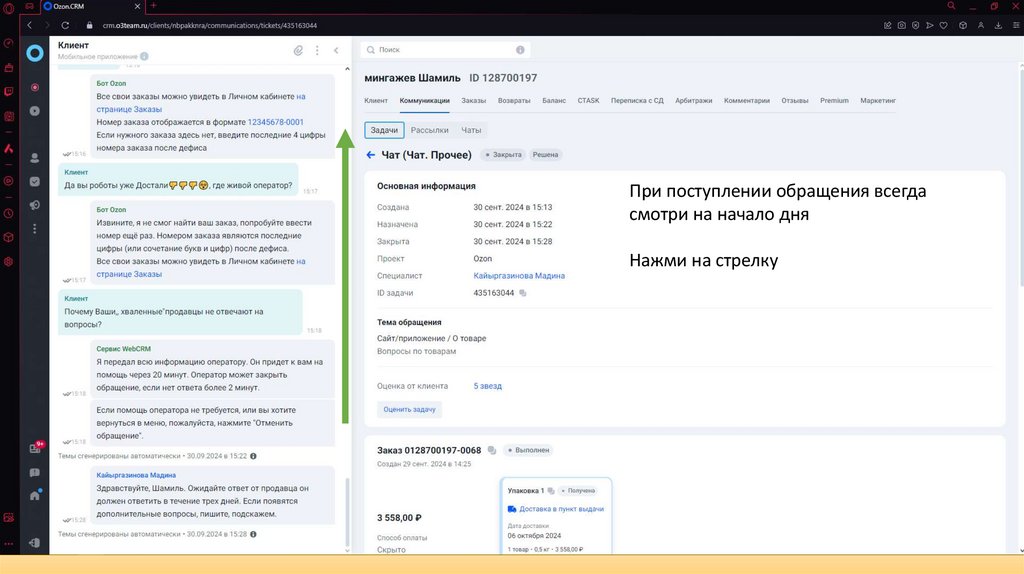The height and width of the screenshot is (574, 1024).
Task: Open the browser easy setup menu icon
Action: (1016, 25)
